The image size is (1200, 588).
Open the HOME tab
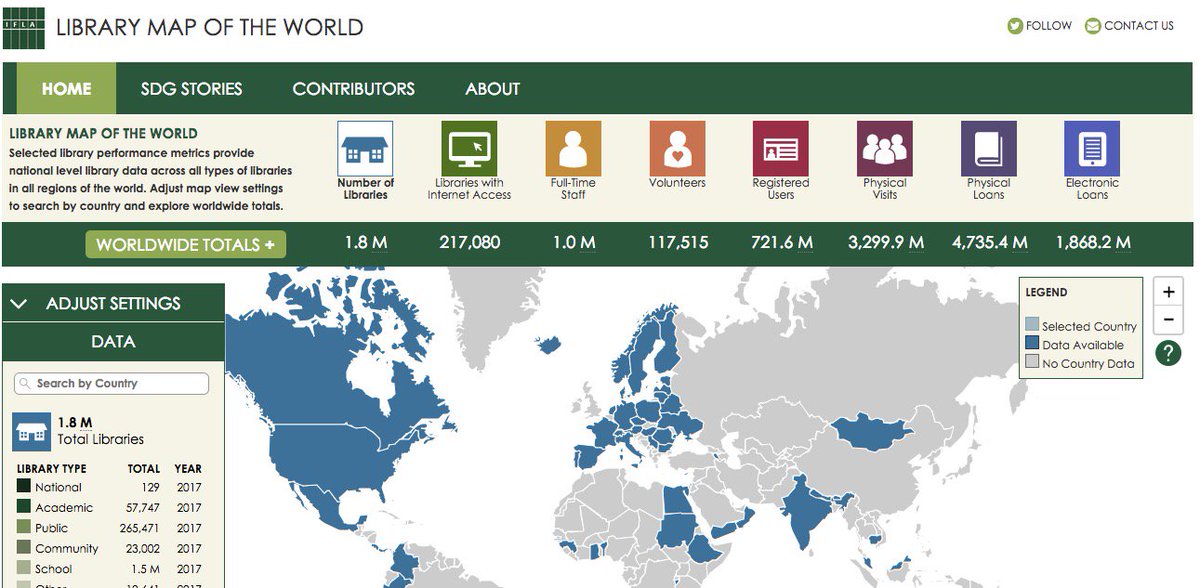pos(66,88)
